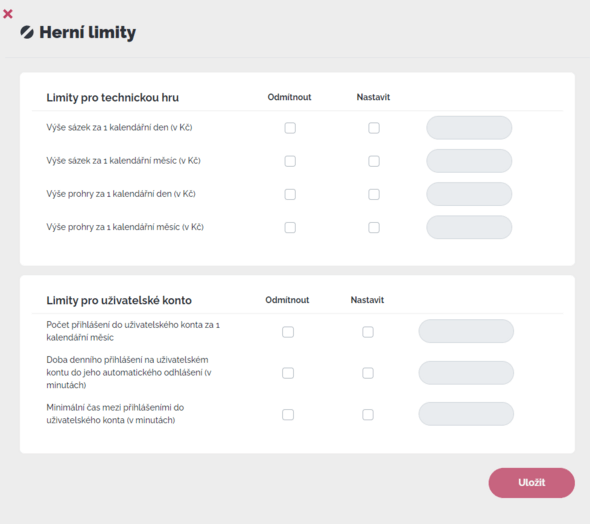This screenshot has height=524, width=590.
Task: Check Odmítnout for monthly bet amount limit
Action: tap(290, 161)
